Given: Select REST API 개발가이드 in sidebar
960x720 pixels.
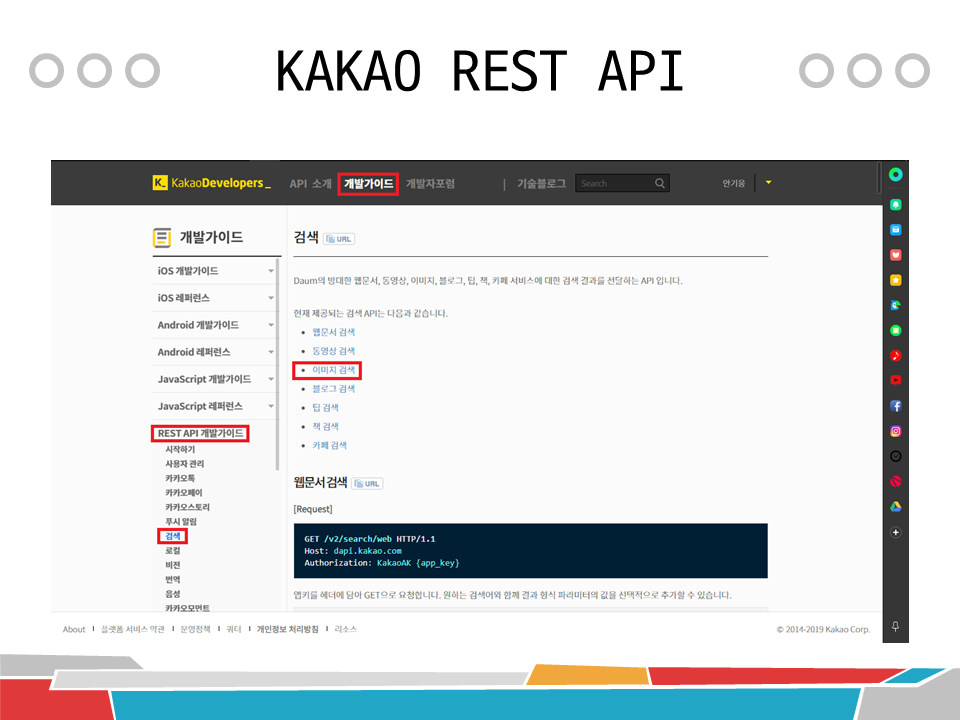Looking at the screenshot, I should pyautogui.click(x=200, y=433).
